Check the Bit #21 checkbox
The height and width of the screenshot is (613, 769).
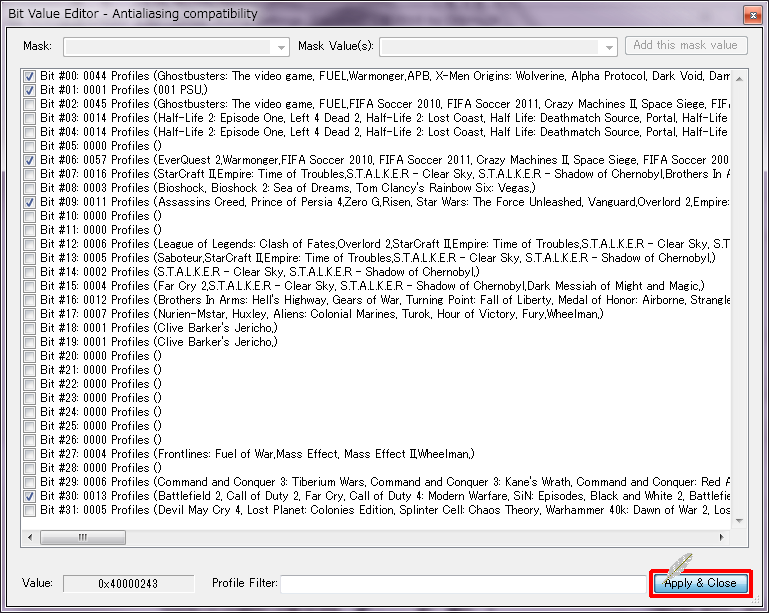(29, 370)
